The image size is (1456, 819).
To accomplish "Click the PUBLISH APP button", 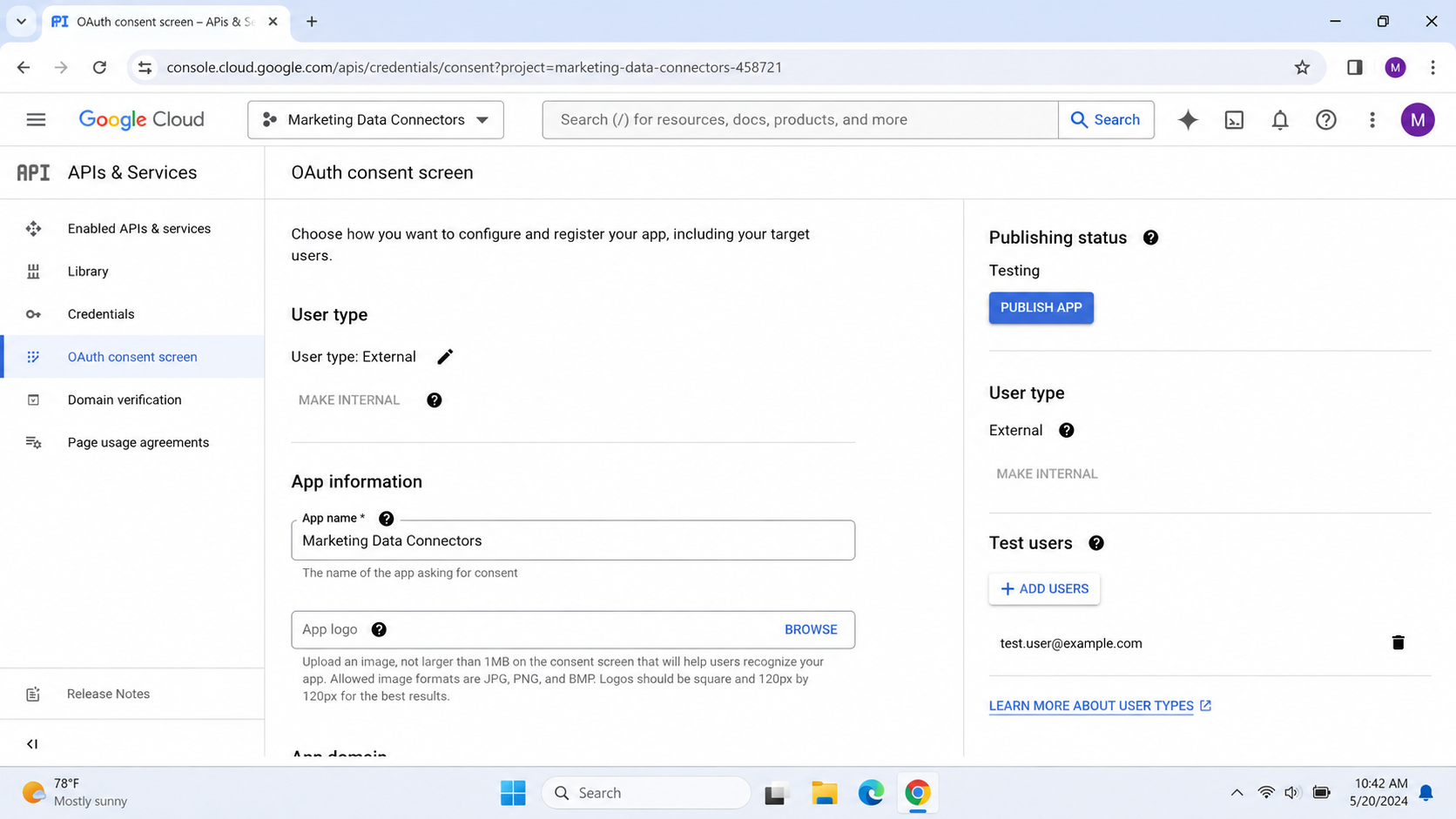I will click(x=1041, y=307).
